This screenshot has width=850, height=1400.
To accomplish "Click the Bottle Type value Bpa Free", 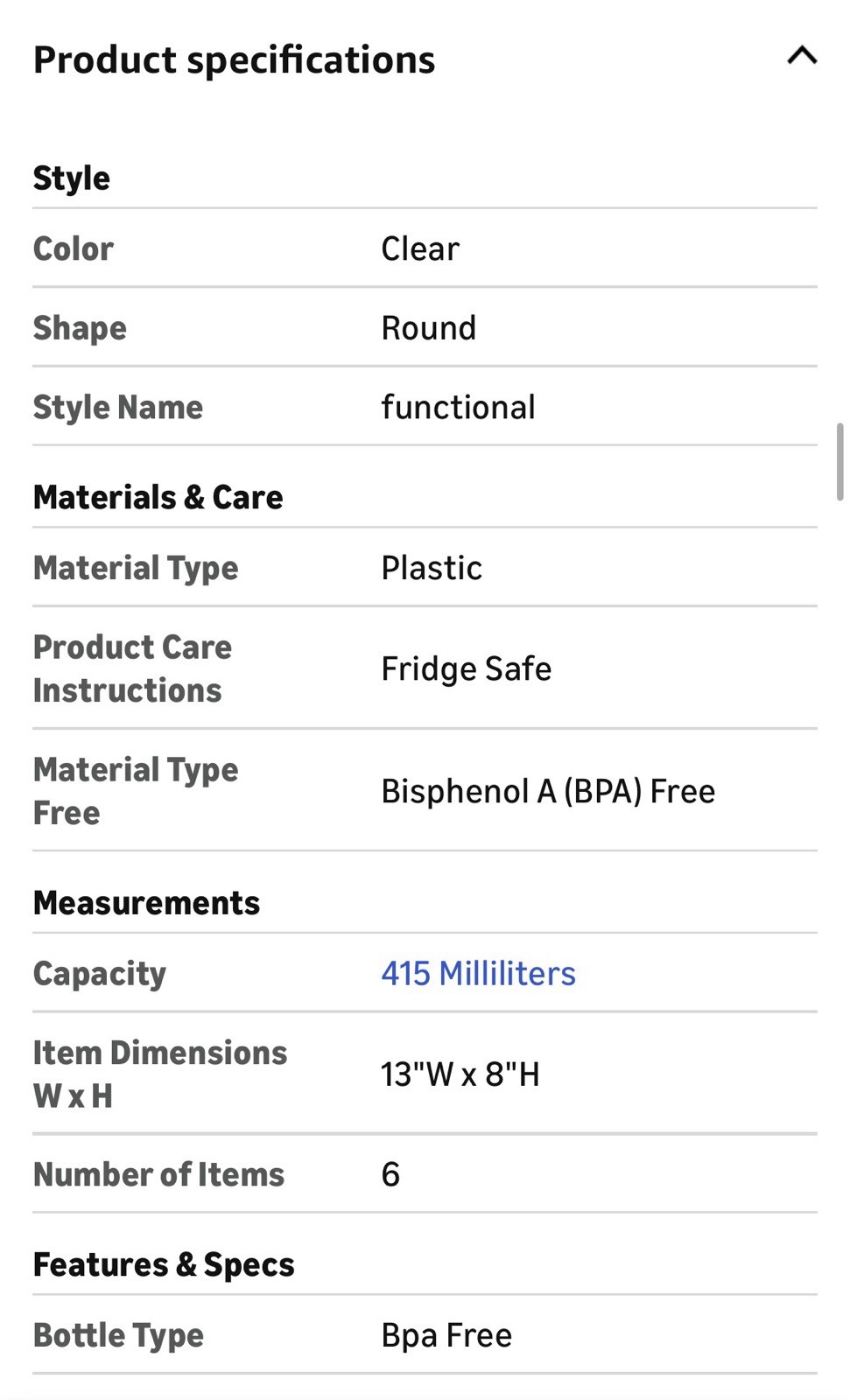I will pos(446,1336).
